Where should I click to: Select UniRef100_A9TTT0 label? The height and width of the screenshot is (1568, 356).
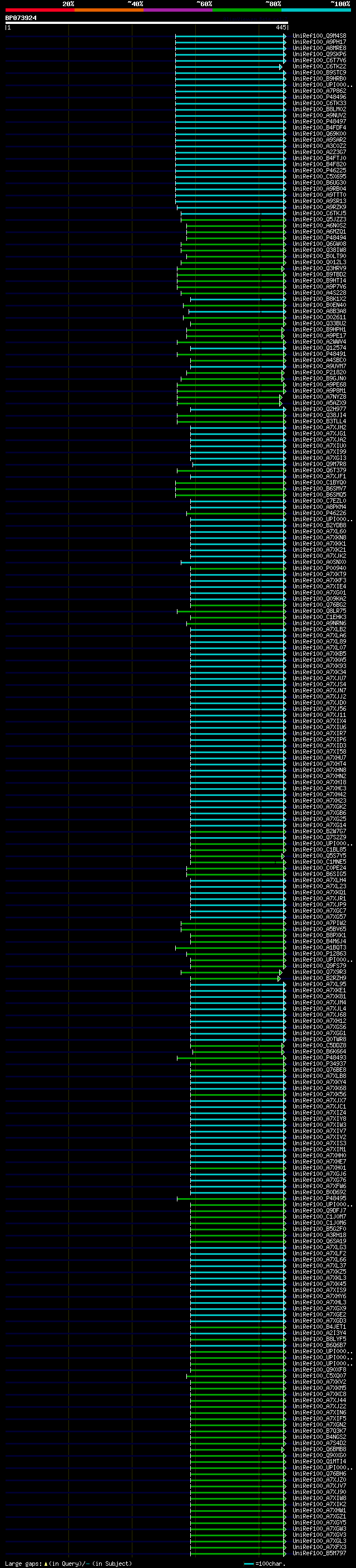[x=319, y=195]
